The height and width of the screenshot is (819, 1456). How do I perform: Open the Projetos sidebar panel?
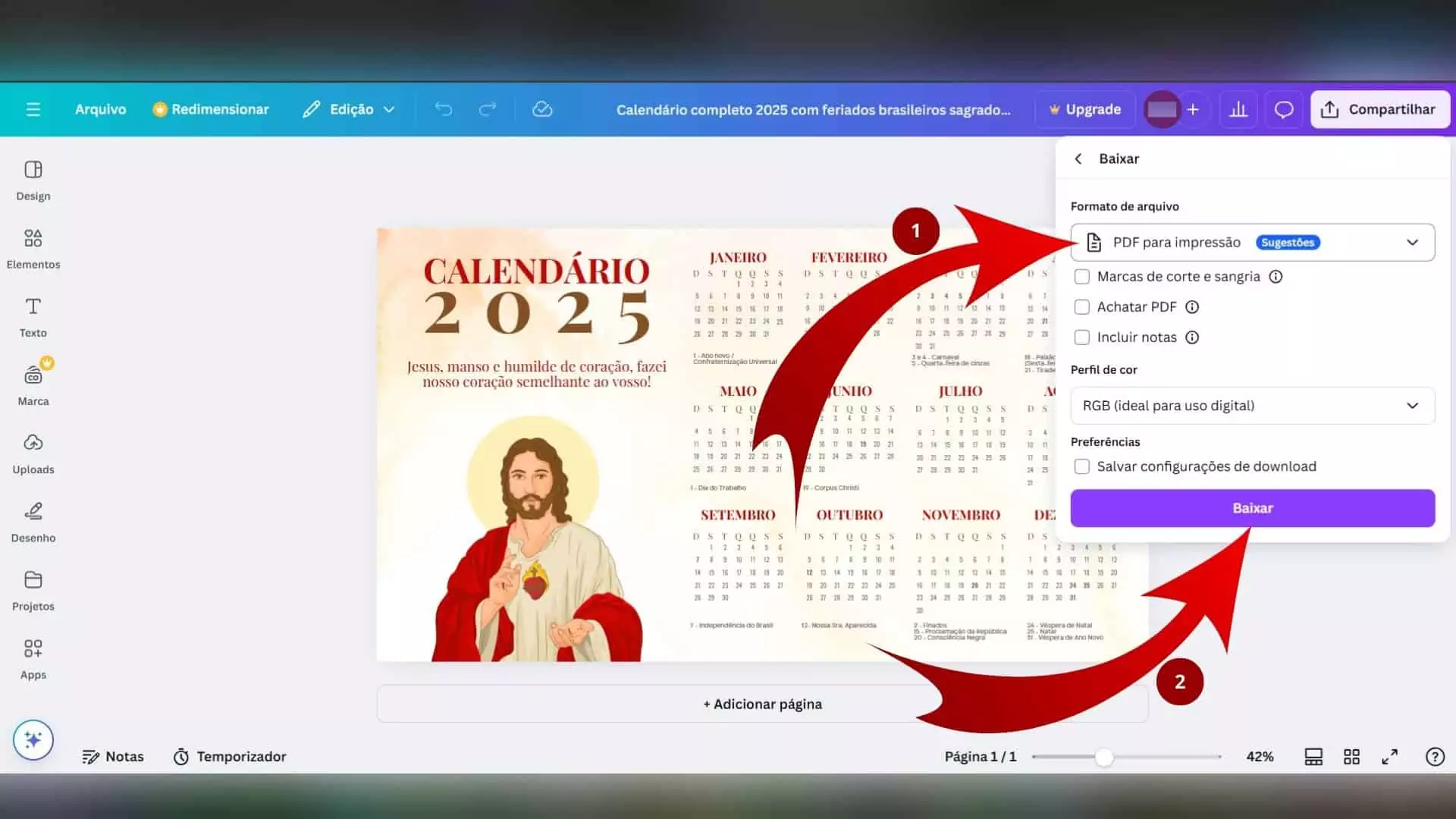(x=33, y=591)
